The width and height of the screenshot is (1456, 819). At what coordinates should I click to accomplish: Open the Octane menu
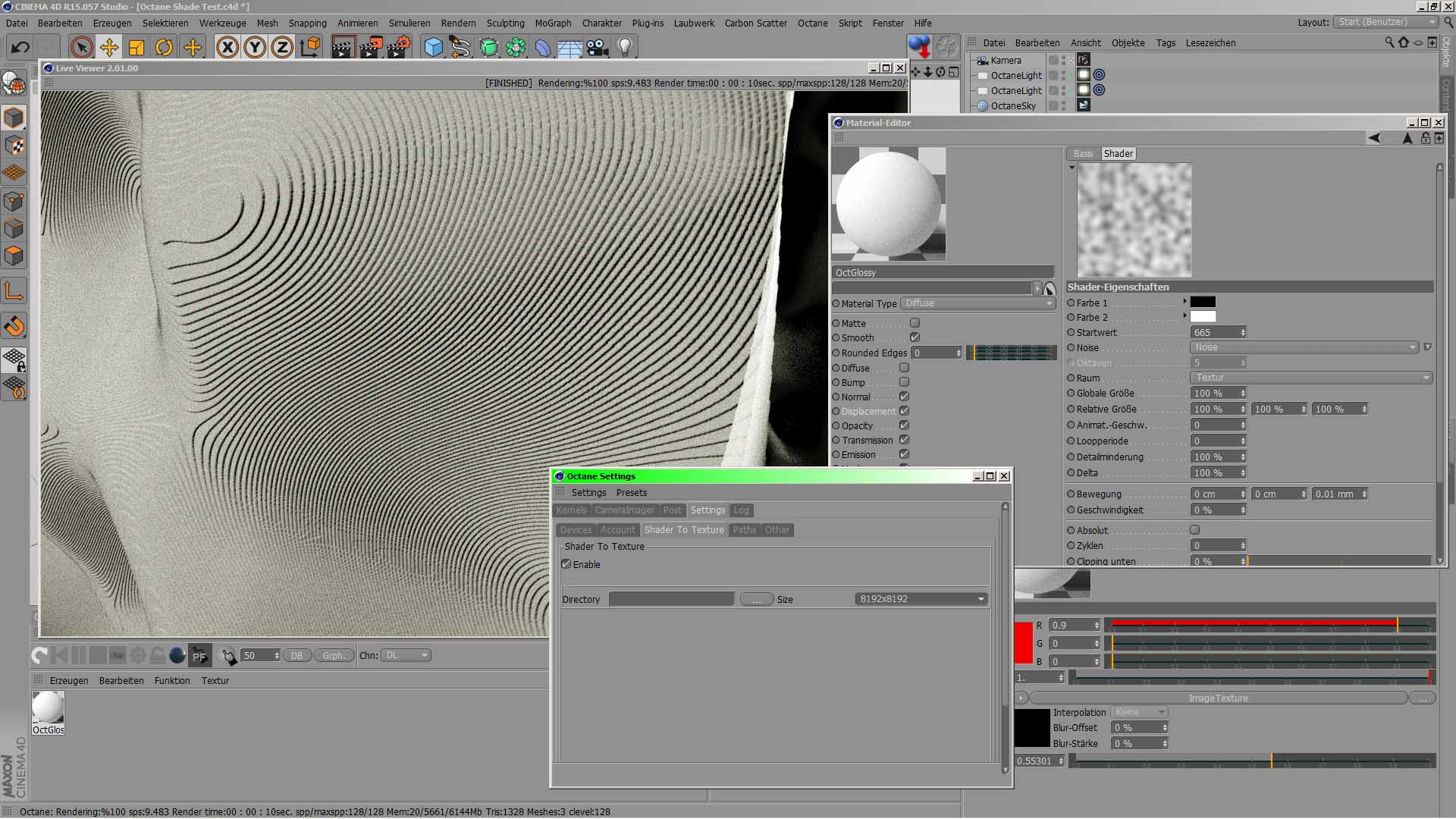812,23
